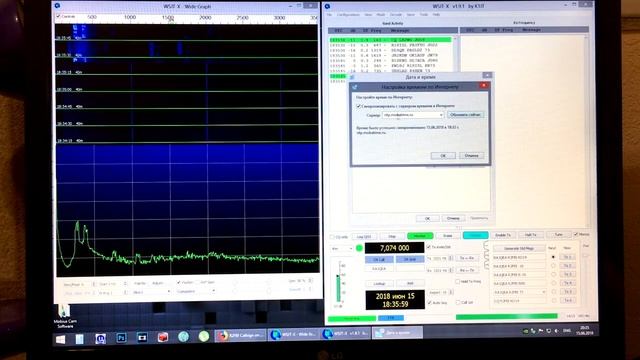Select the Next radio button for Tx 3
The height and width of the screenshot is (360, 640).
tap(553, 274)
